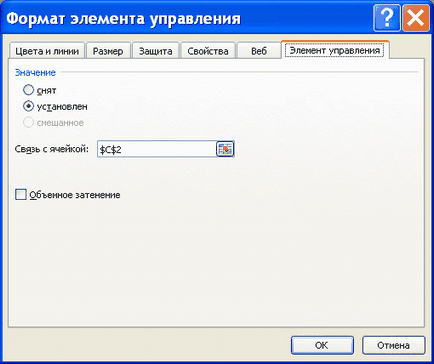Select the Элемент управления tab
This screenshot has width=434, height=364.
(x=335, y=50)
